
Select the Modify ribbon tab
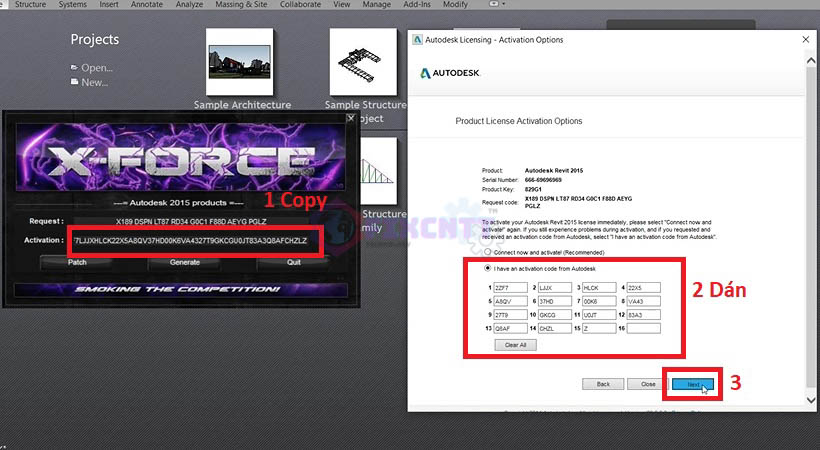[455, 4]
